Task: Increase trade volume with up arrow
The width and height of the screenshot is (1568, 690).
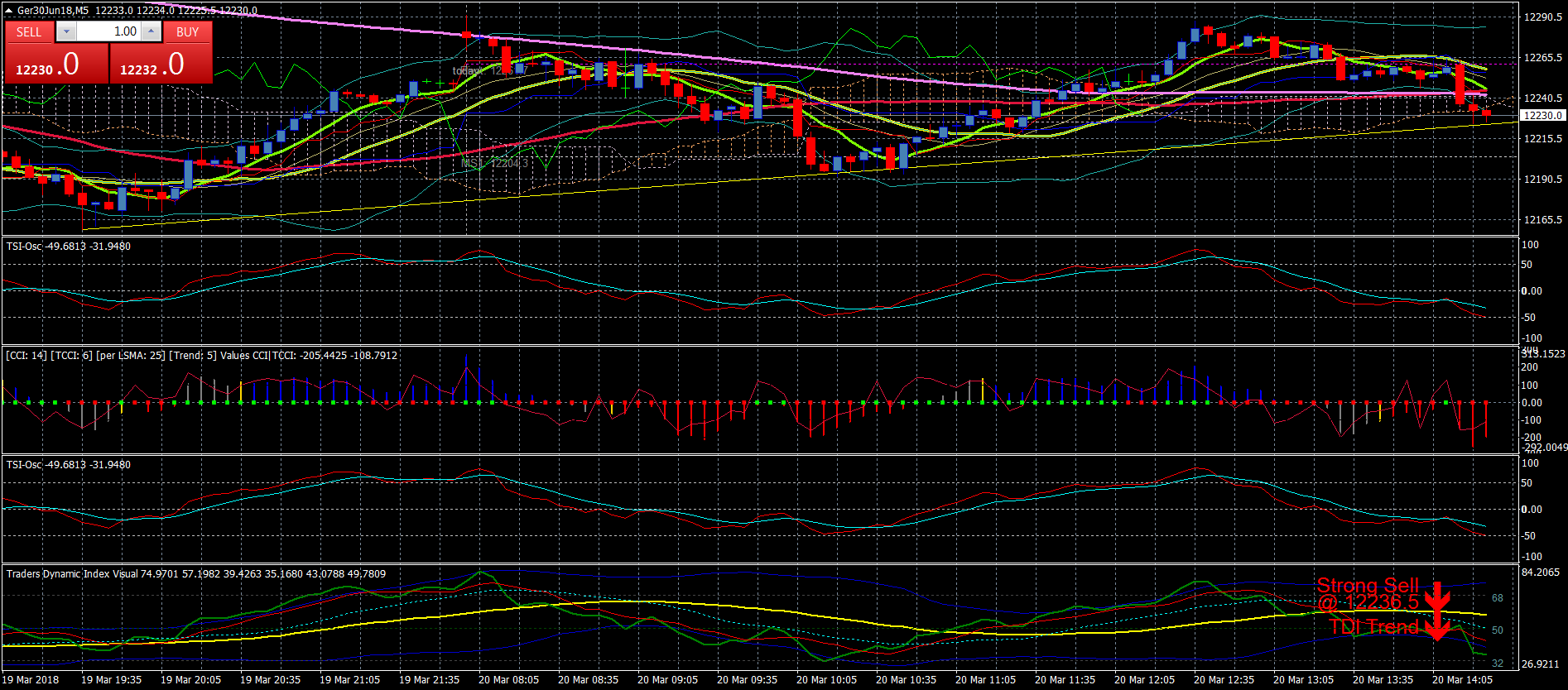Action: (x=152, y=31)
